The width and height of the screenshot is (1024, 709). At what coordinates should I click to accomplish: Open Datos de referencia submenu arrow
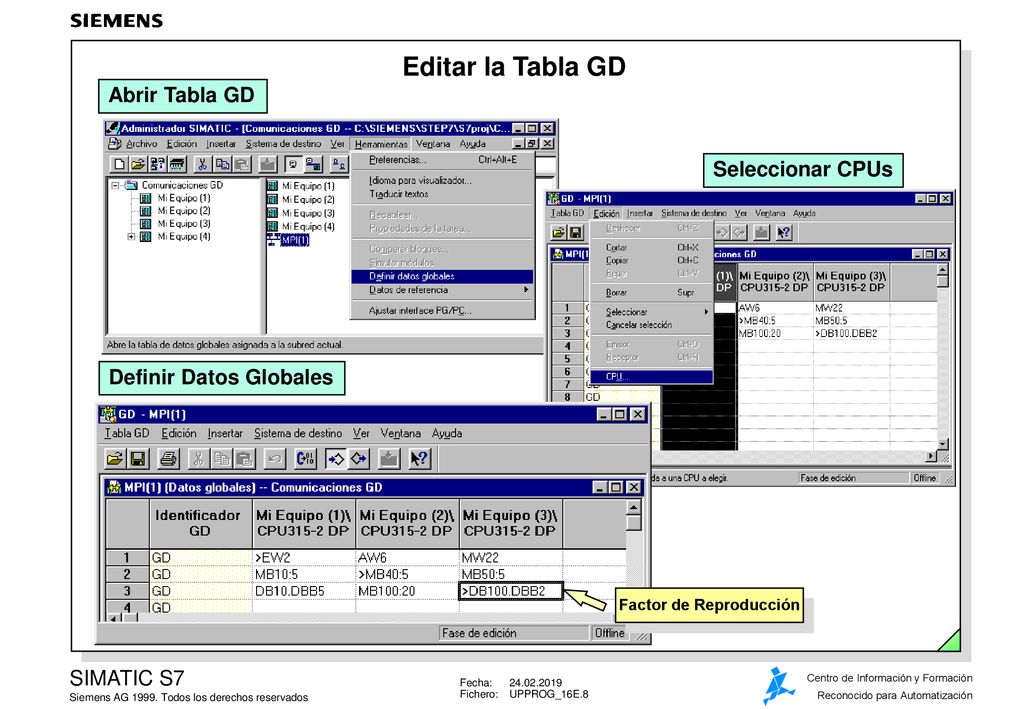coord(526,290)
